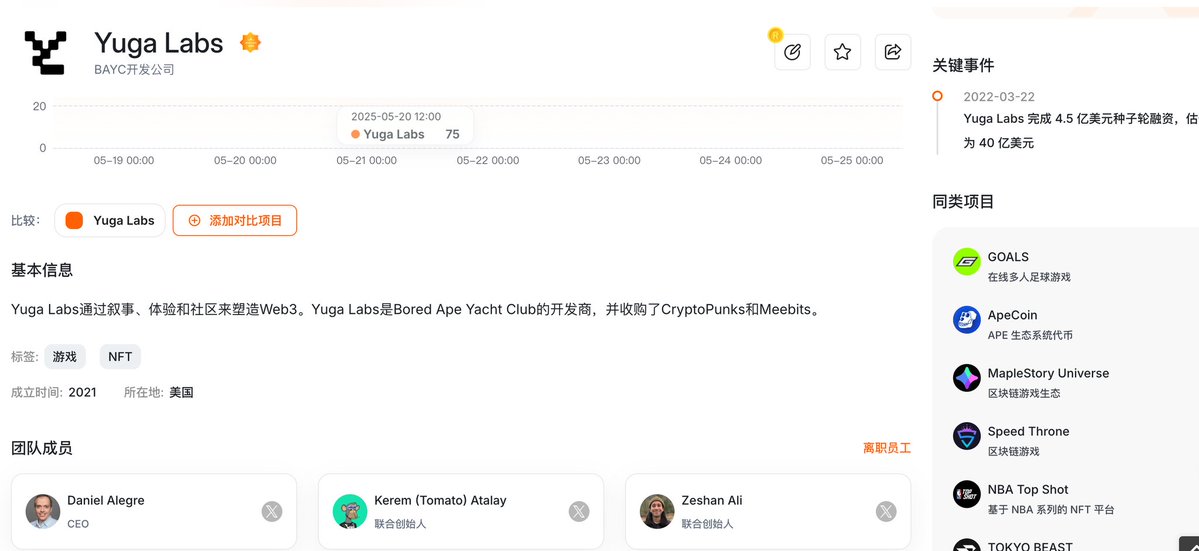Screen dimensions: 1199x551
Task: Click the 同类项目 section heading
Action: coord(963,202)
